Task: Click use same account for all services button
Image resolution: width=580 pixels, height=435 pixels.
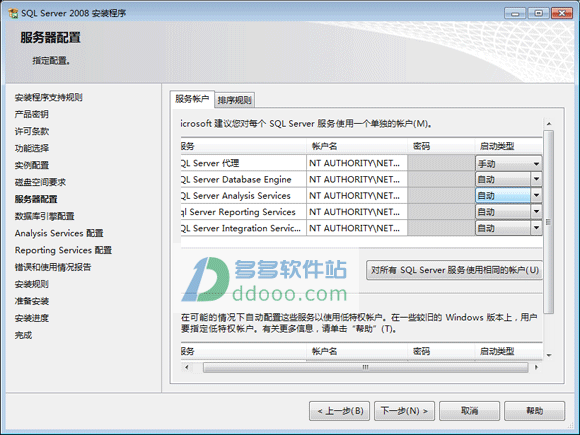Action: click(455, 270)
